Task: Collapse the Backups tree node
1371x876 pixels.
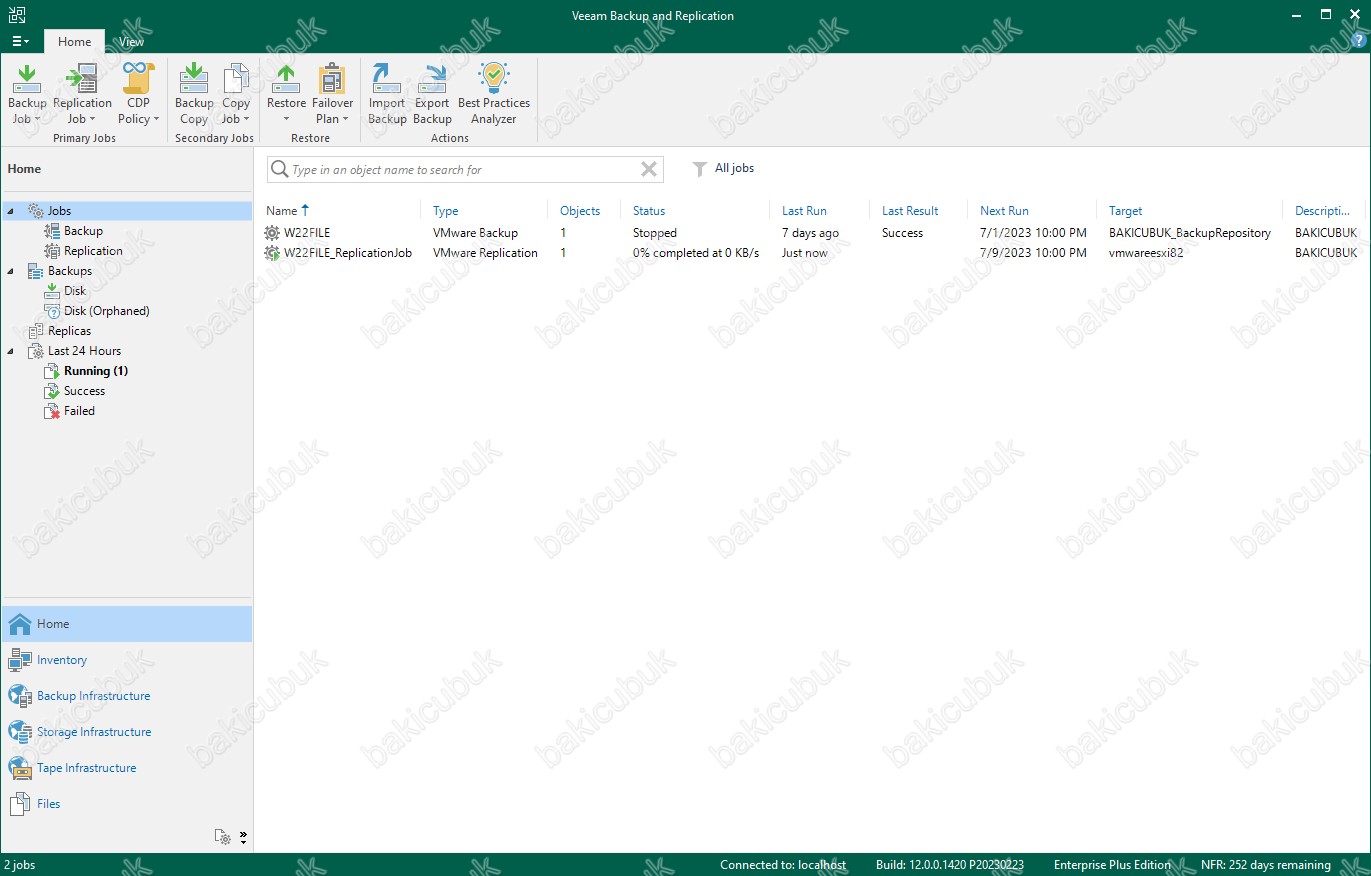Action: [x=10, y=271]
